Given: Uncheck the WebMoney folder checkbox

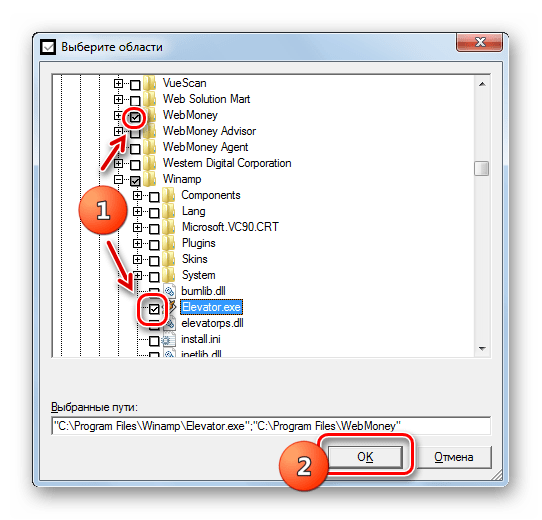Looking at the screenshot, I should tap(135, 118).
